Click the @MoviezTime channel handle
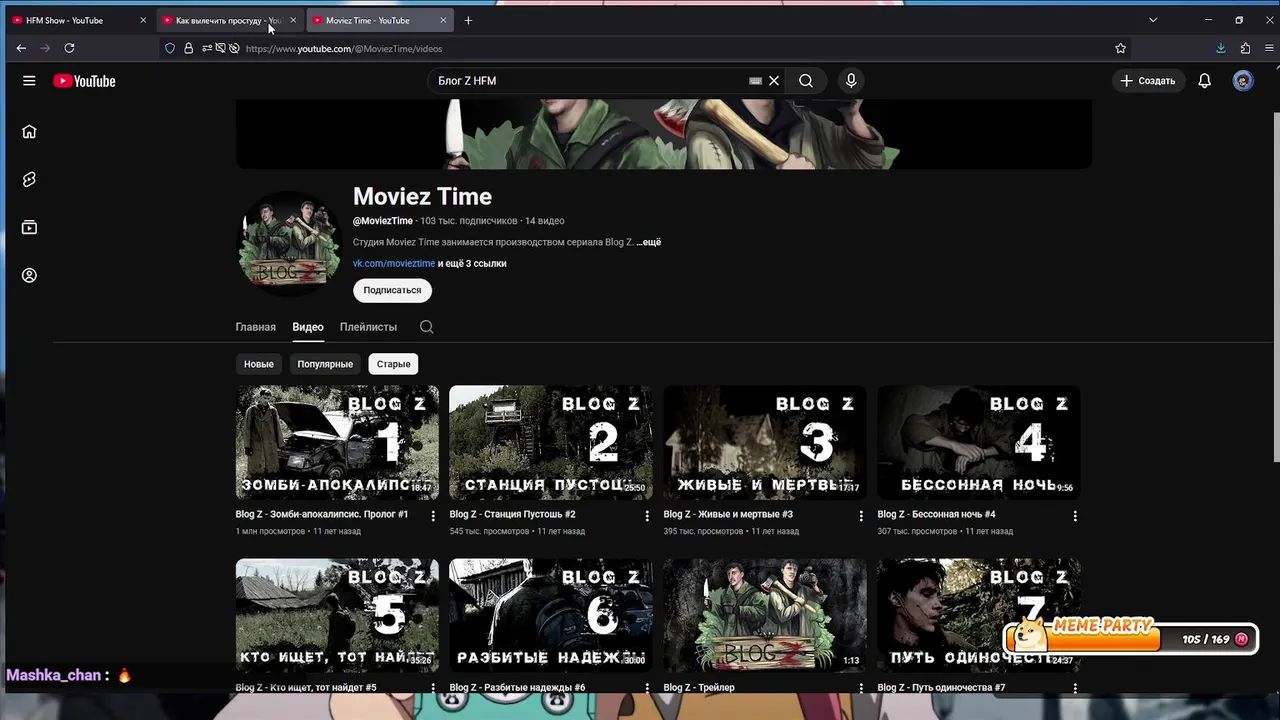Screen dimensions: 1280x720 click(383, 221)
